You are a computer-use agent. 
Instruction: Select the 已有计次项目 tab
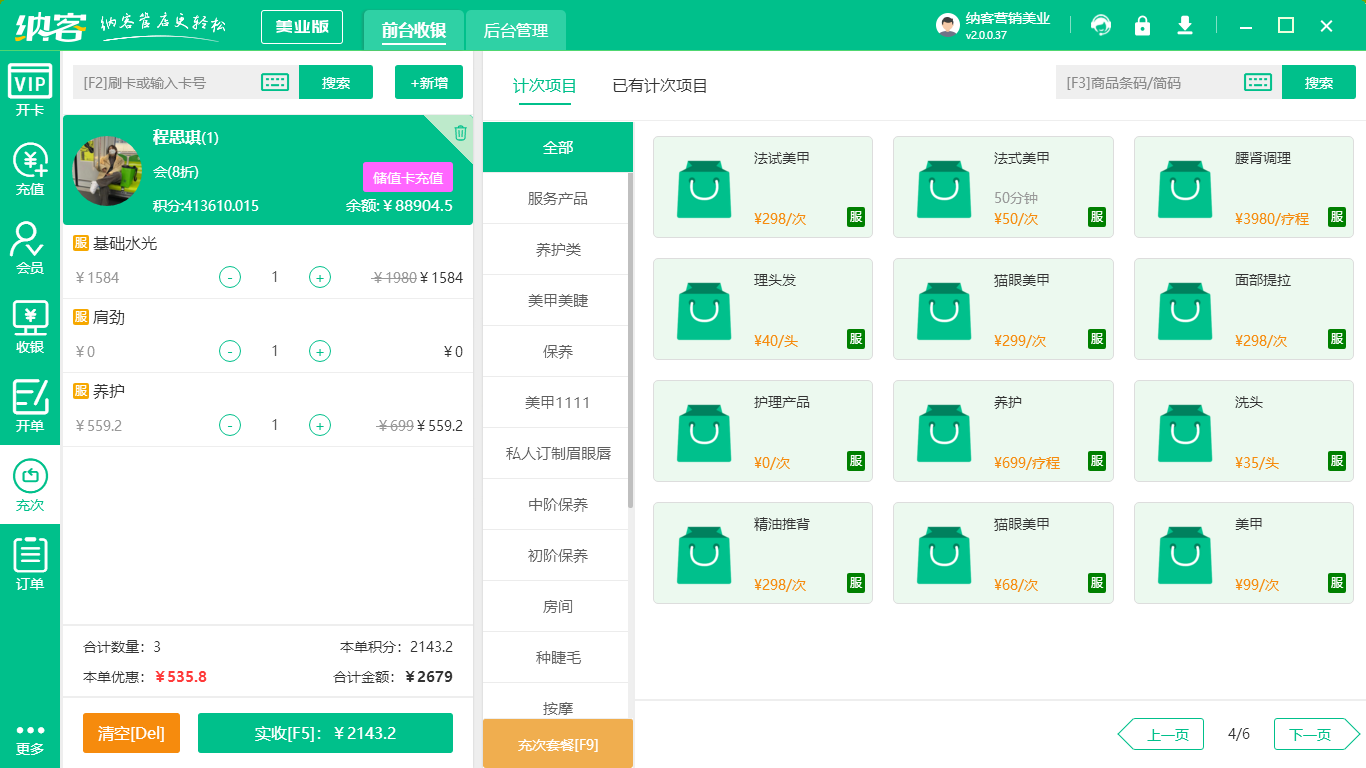[660, 86]
